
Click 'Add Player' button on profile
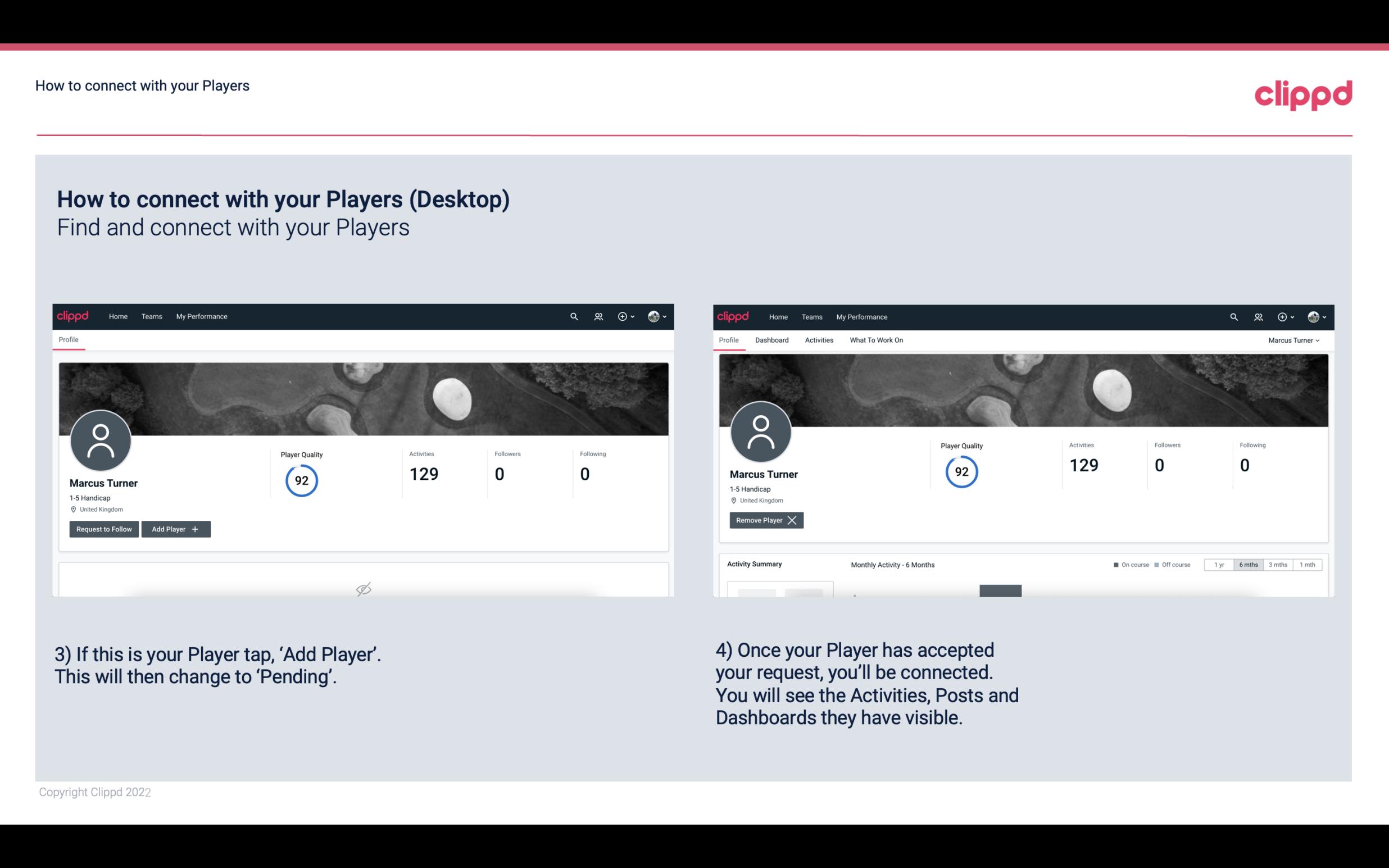175,528
